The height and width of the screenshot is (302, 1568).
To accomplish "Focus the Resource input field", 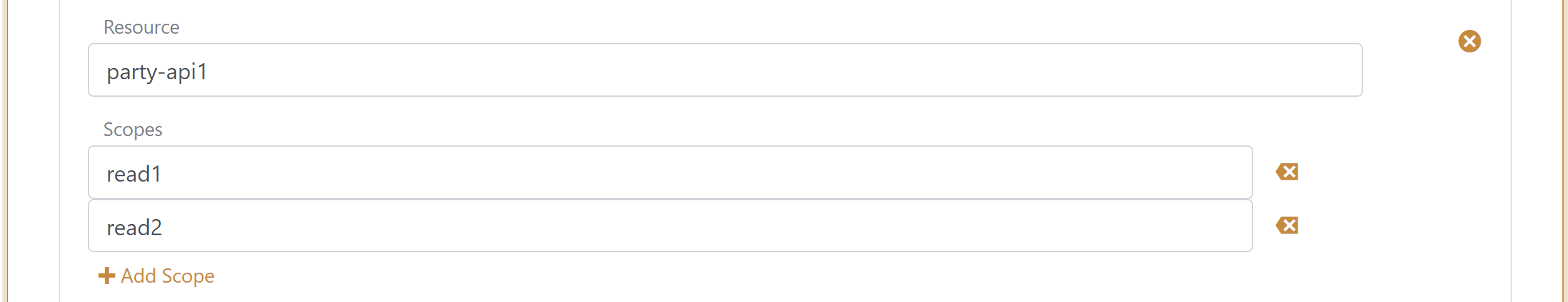I will pos(724,70).
